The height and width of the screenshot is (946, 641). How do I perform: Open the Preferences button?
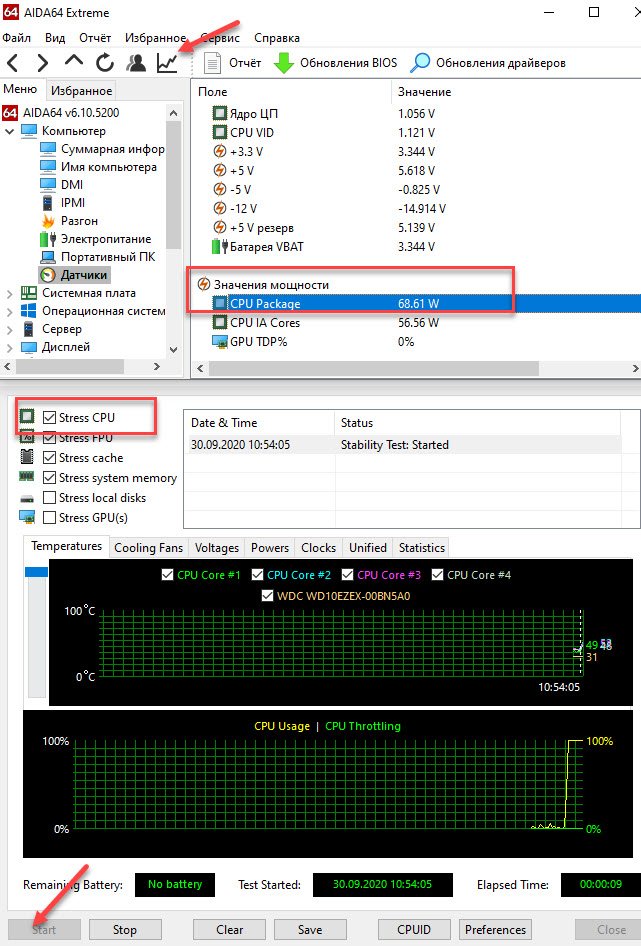496,930
